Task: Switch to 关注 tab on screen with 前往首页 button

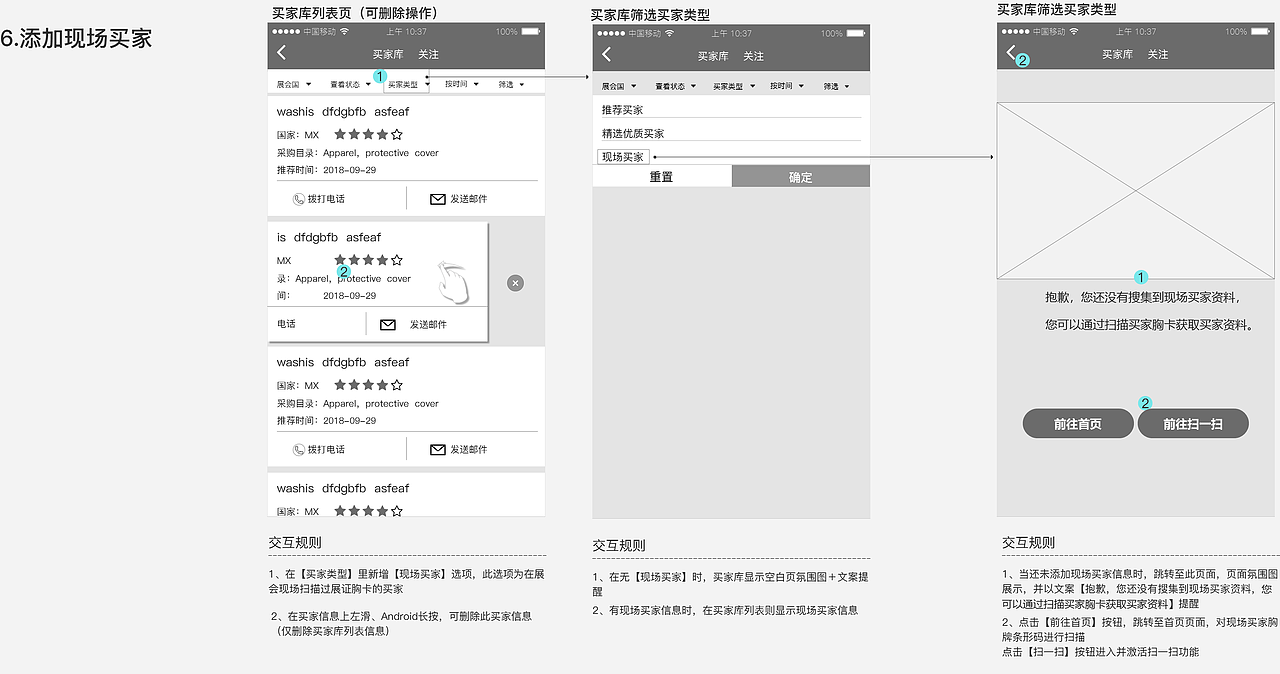Action: (1158, 54)
